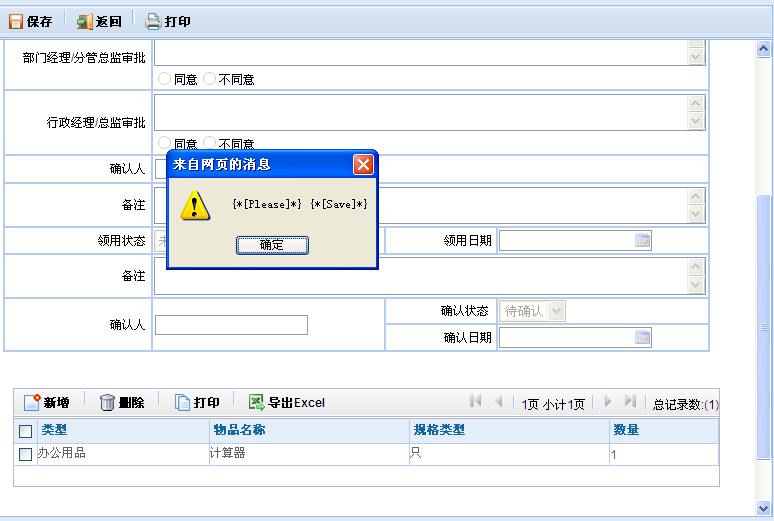Open calendar picker for 确认日期
The image size is (774, 521).
642,337
